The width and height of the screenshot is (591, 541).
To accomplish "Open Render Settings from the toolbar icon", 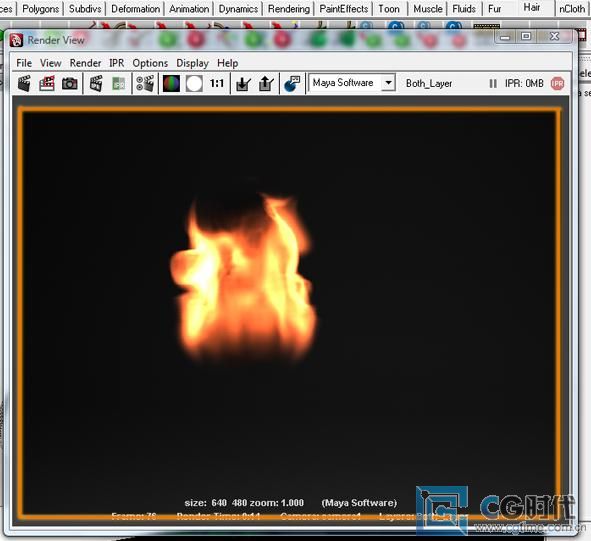I will [145, 83].
